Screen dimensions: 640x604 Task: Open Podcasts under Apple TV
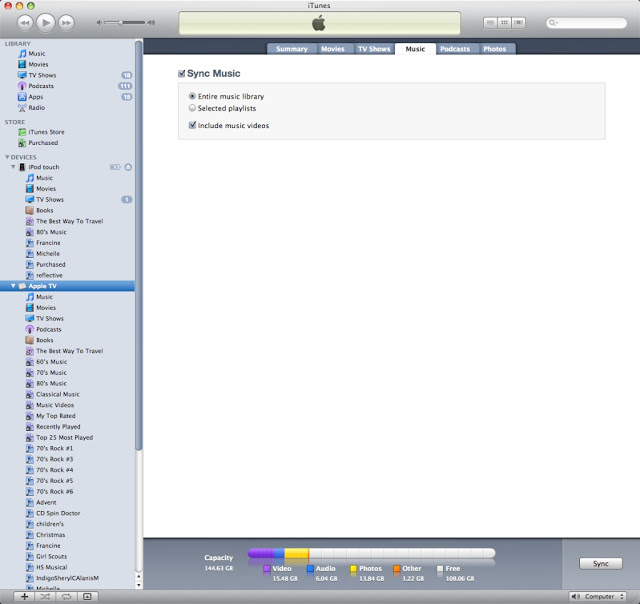point(49,329)
